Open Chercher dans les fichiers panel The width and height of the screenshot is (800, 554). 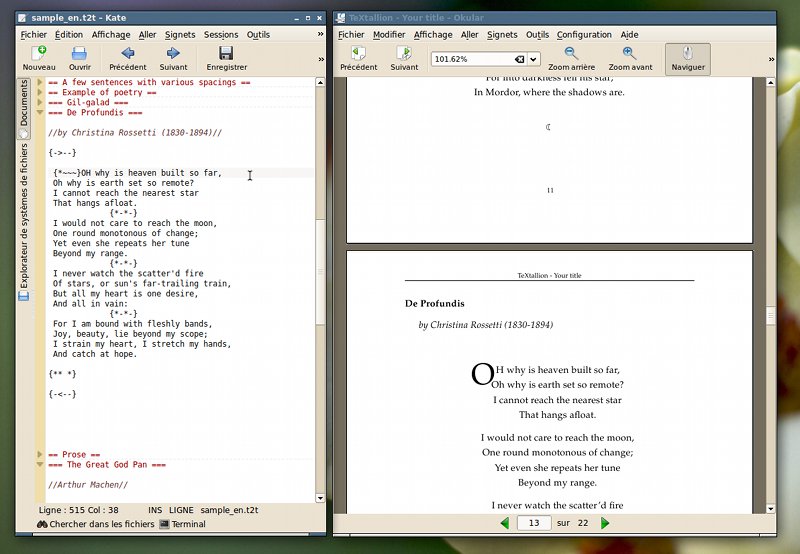point(96,524)
